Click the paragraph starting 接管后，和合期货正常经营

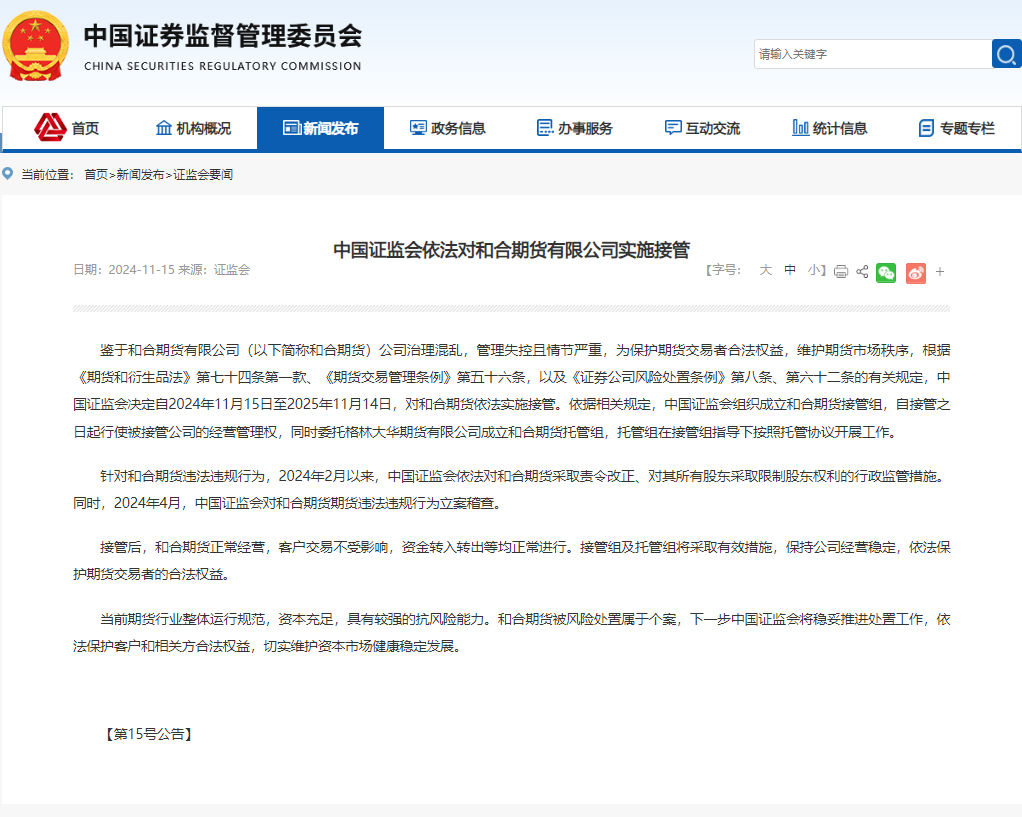(x=512, y=561)
